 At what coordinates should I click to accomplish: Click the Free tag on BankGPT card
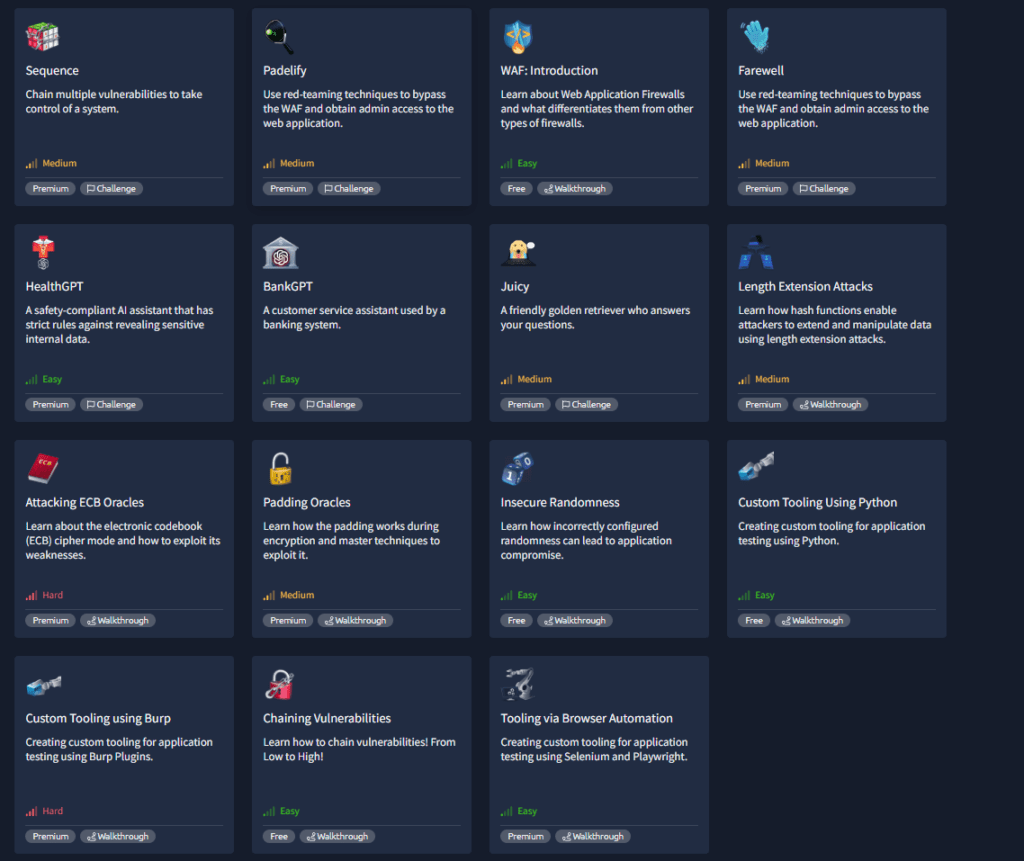tap(279, 405)
